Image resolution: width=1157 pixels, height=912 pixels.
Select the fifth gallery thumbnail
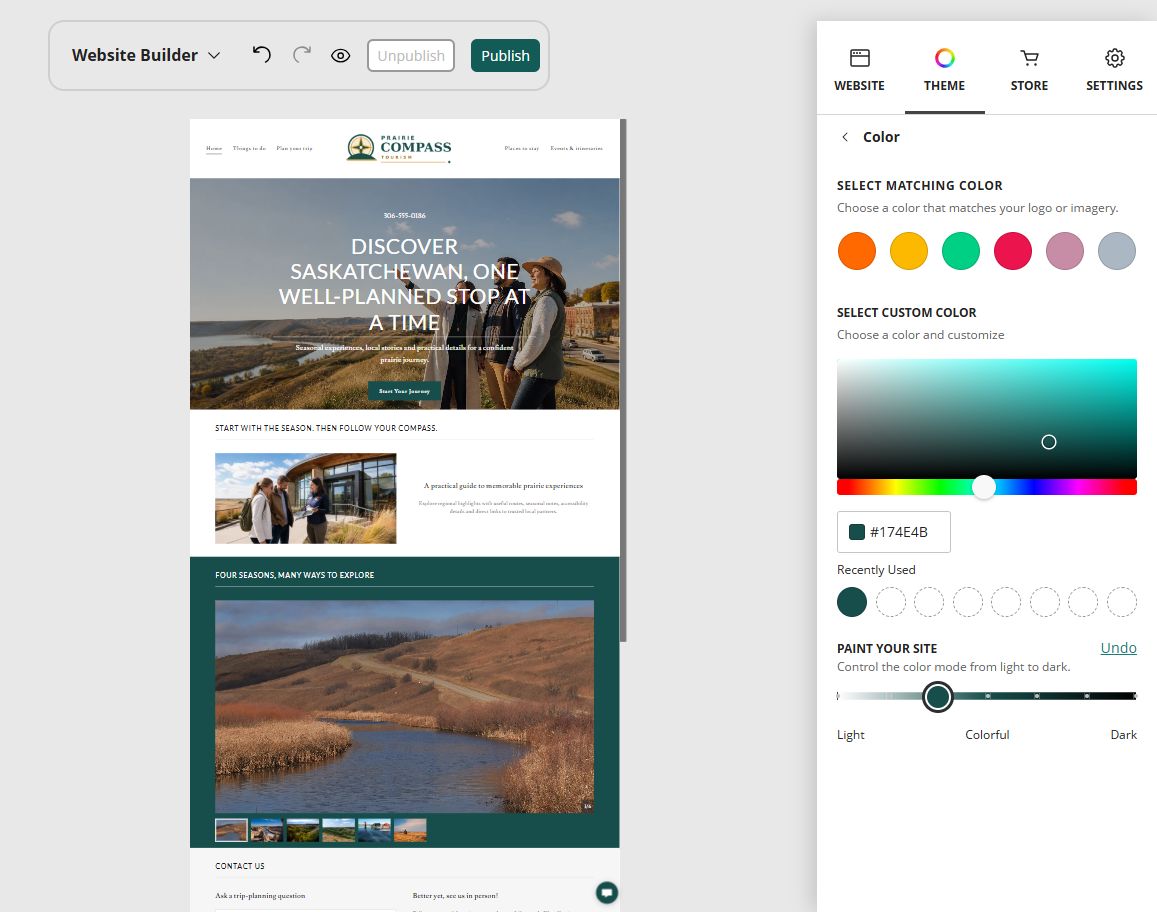374,830
